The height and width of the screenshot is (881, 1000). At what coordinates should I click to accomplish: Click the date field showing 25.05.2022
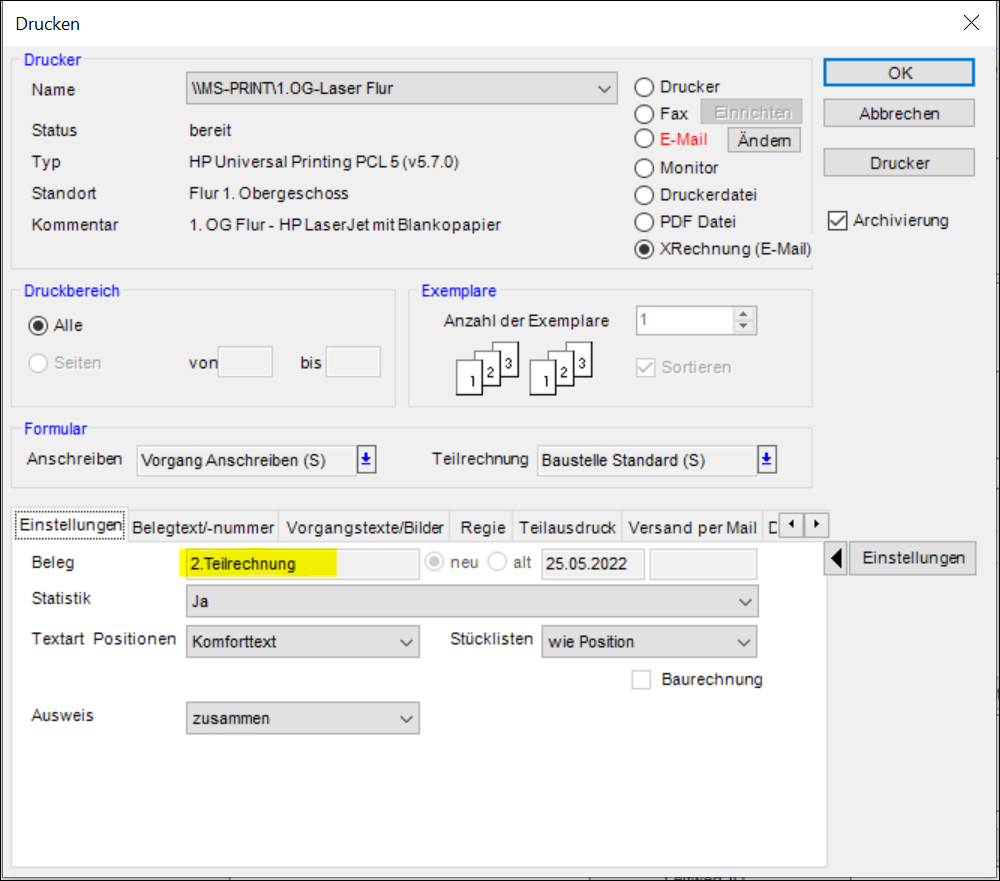pyautogui.click(x=593, y=564)
